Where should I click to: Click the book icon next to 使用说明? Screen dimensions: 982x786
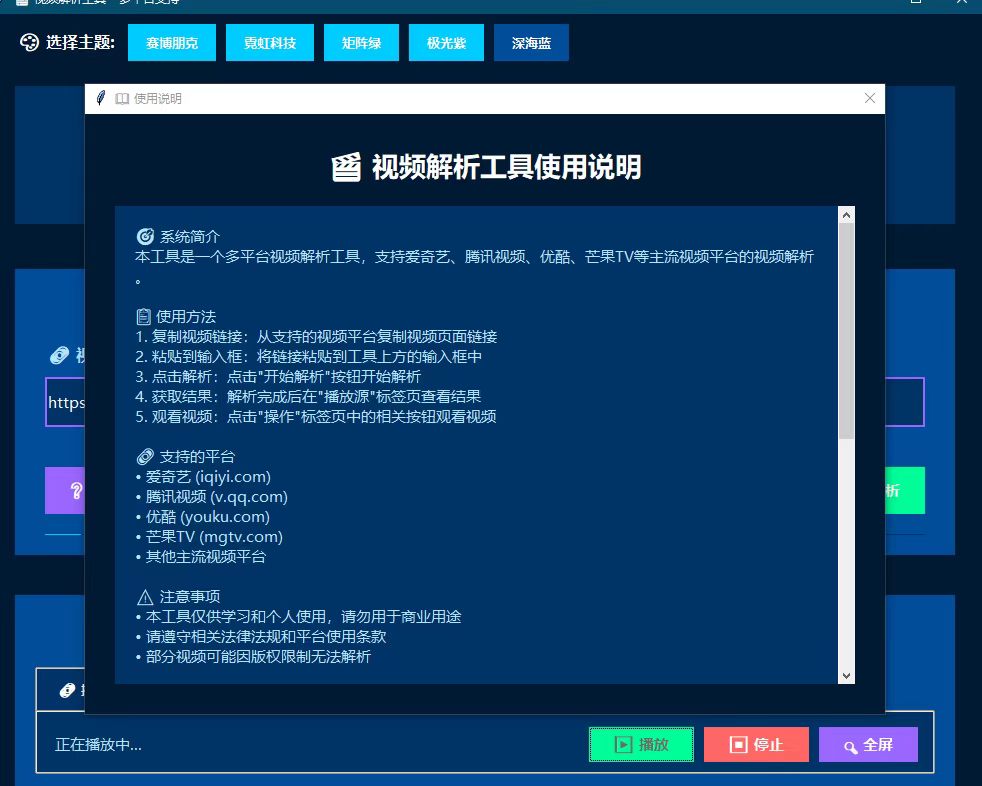tap(122, 98)
